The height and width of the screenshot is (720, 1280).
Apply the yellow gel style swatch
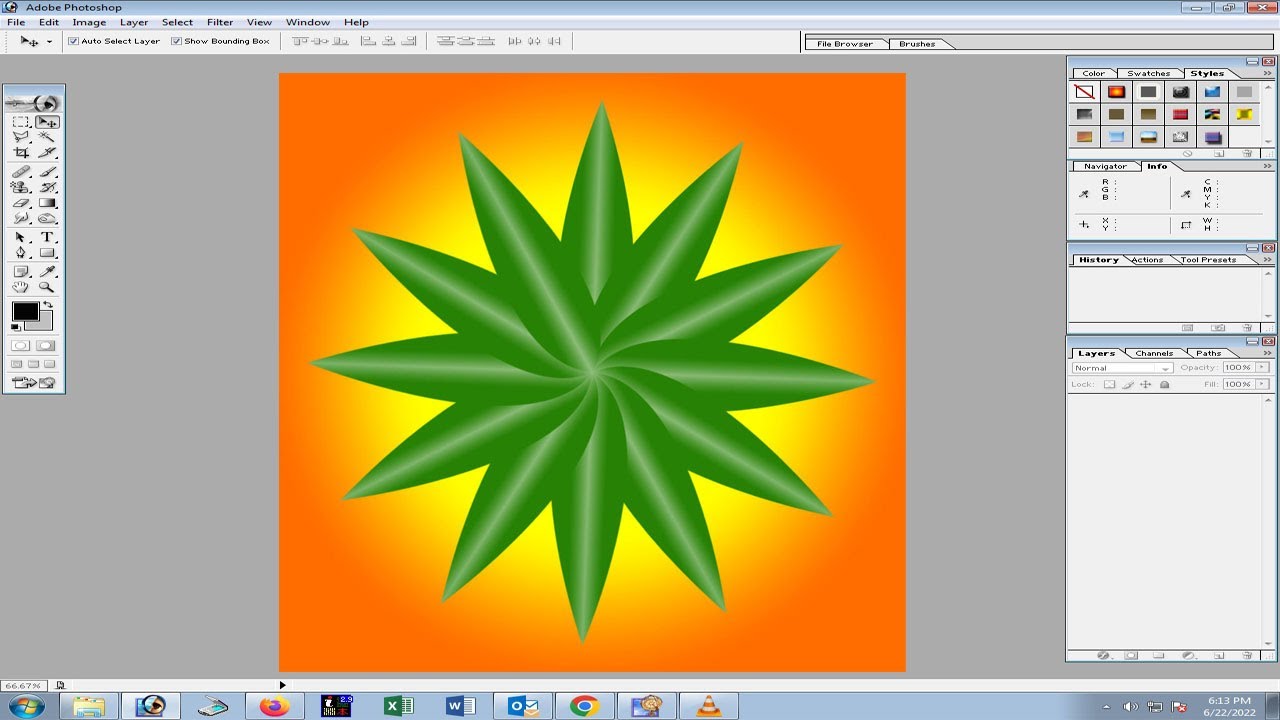[1244, 114]
